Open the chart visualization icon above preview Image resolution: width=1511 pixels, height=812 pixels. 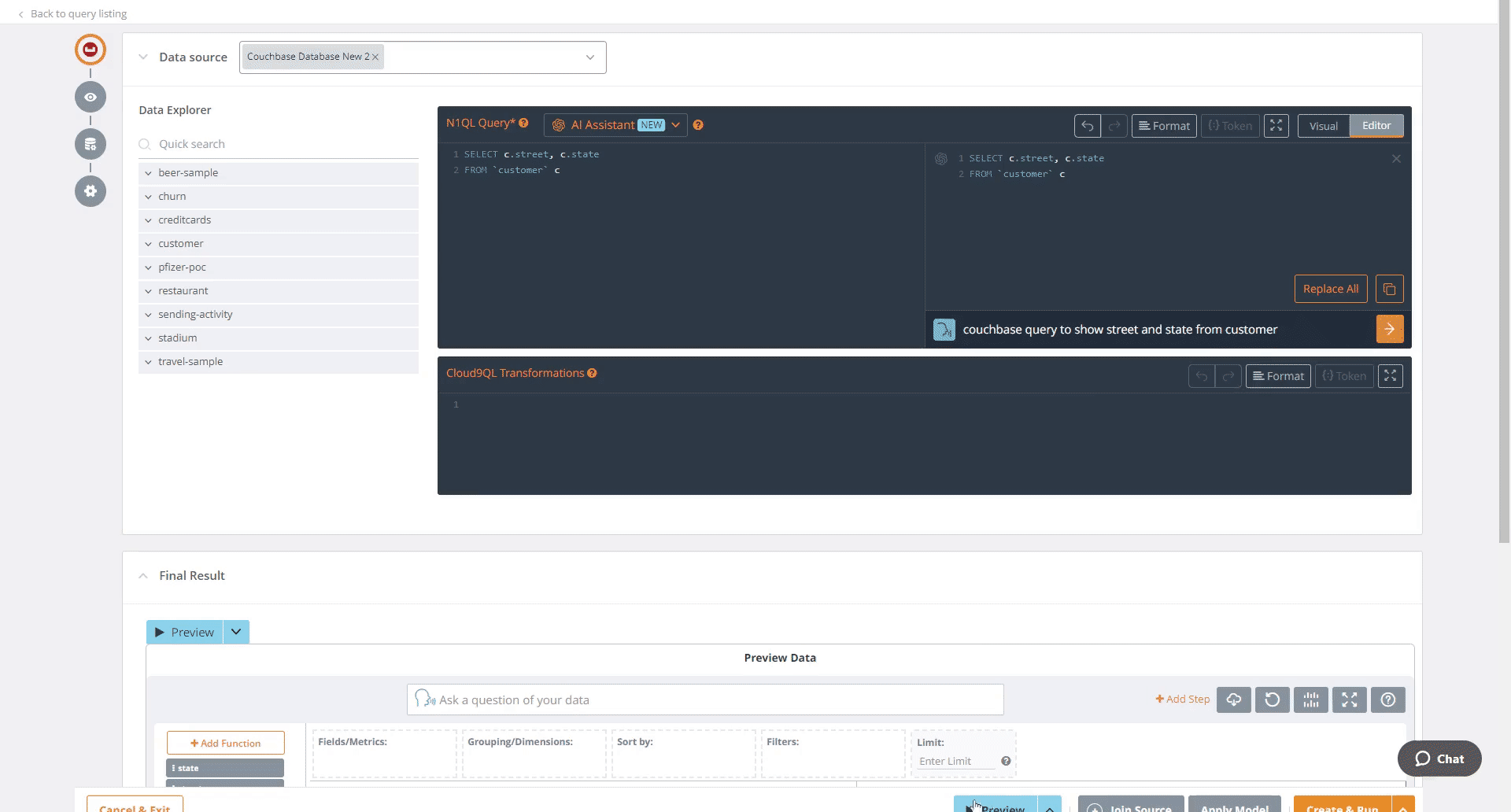click(x=1311, y=699)
